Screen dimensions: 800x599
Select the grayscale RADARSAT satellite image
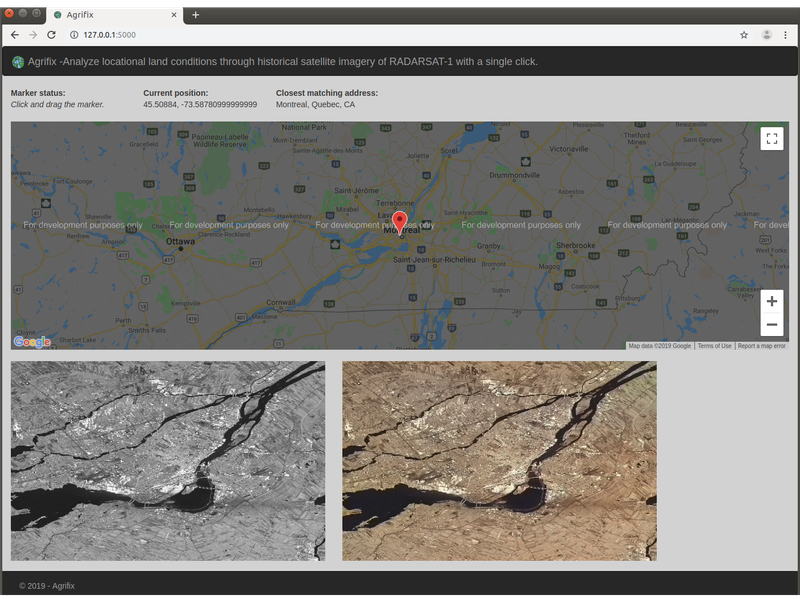(x=168, y=461)
